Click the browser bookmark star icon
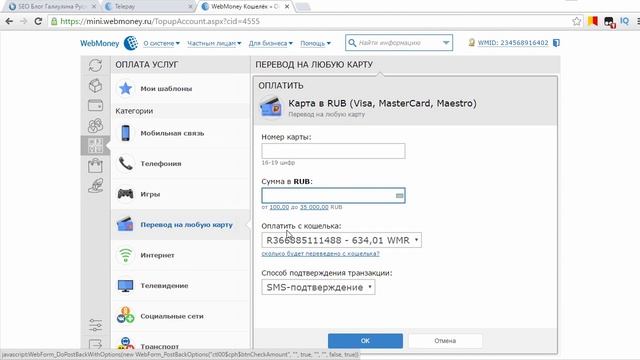 [576, 21]
